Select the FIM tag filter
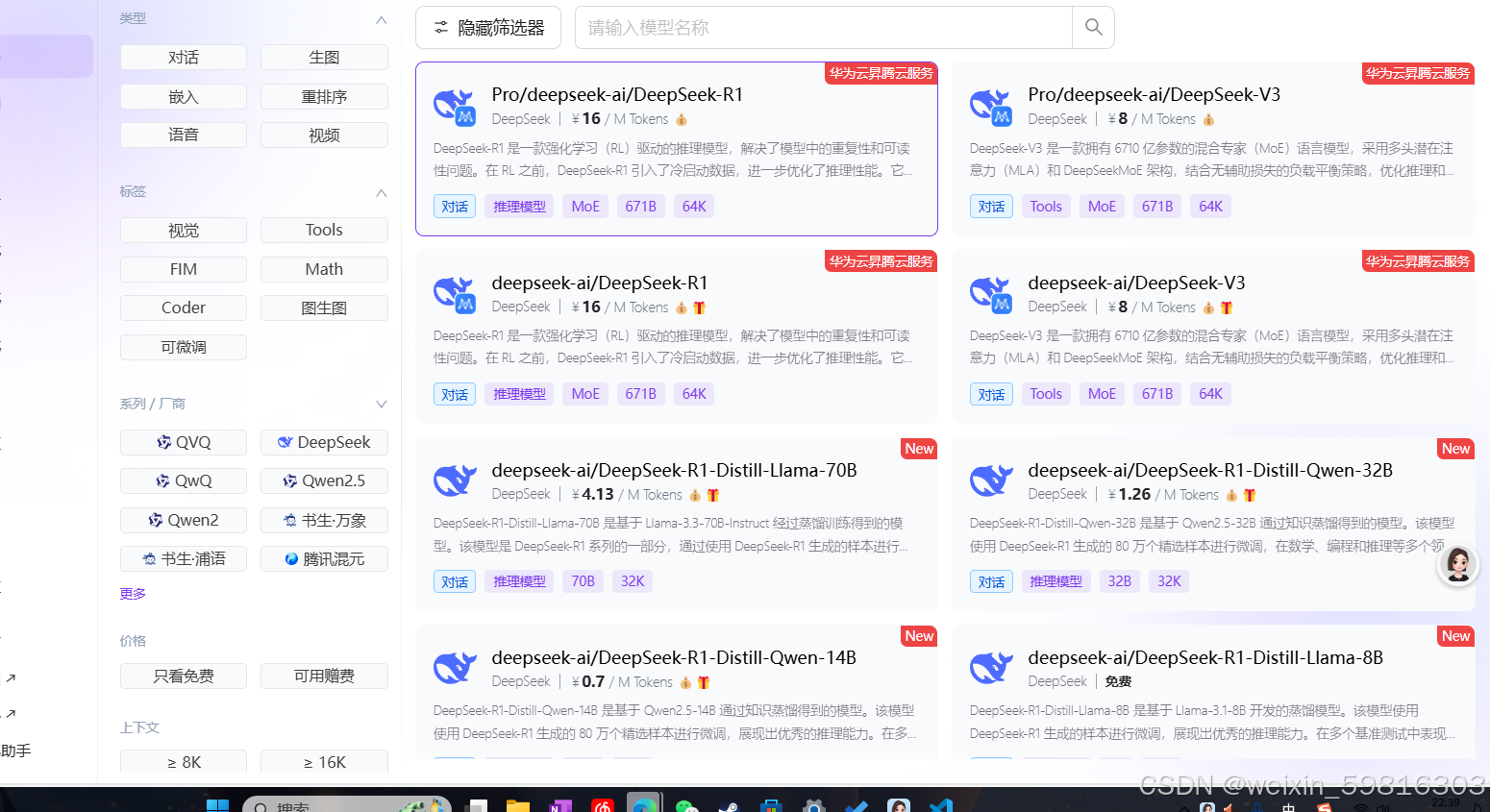The image size is (1490, 812). point(184,270)
